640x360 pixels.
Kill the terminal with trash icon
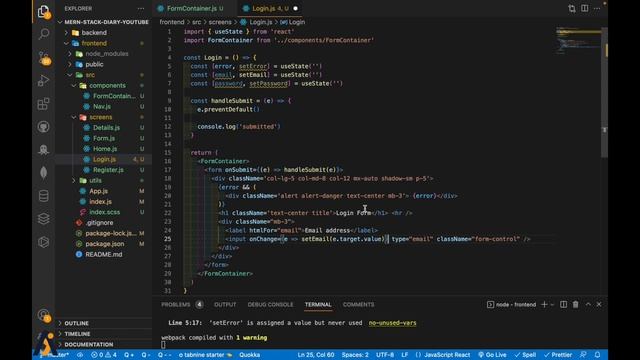click(x=576, y=304)
